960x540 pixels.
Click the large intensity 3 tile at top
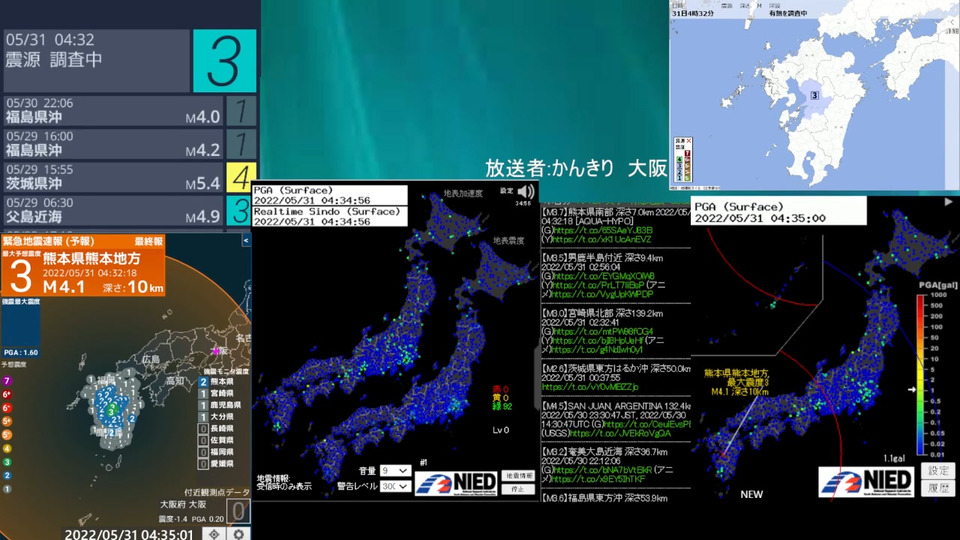pyautogui.click(x=225, y=61)
